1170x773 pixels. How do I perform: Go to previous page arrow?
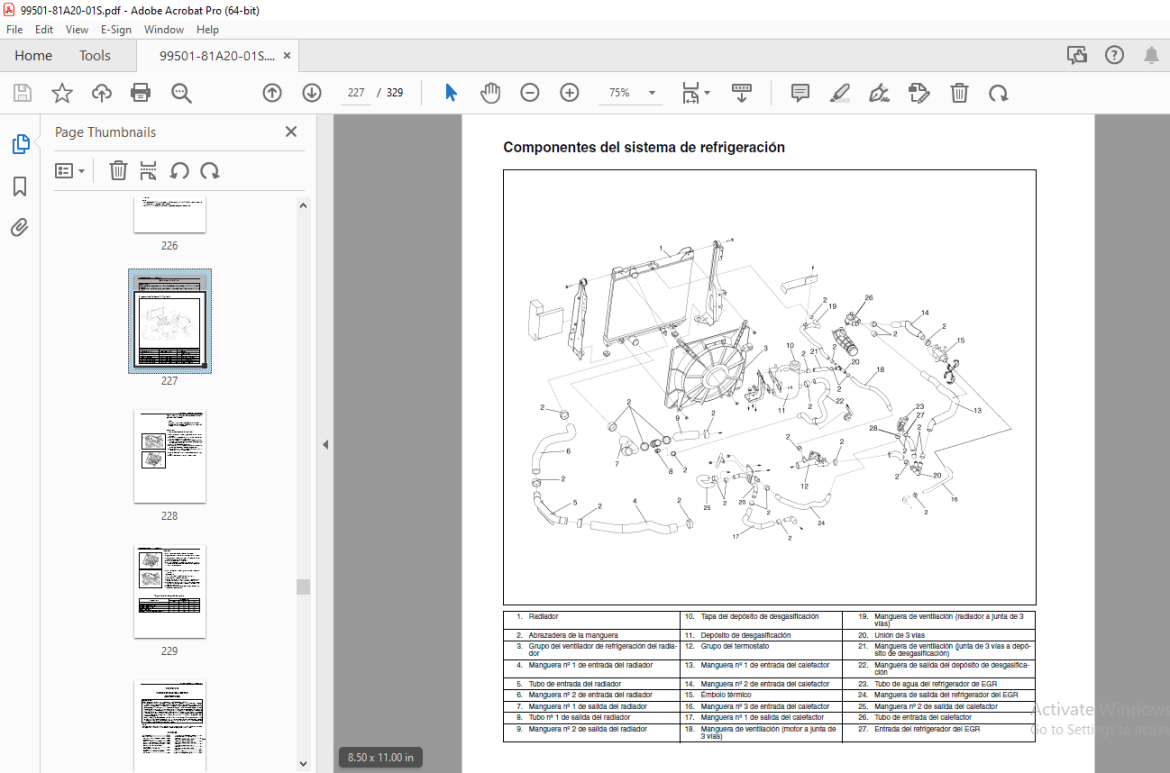pos(272,93)
